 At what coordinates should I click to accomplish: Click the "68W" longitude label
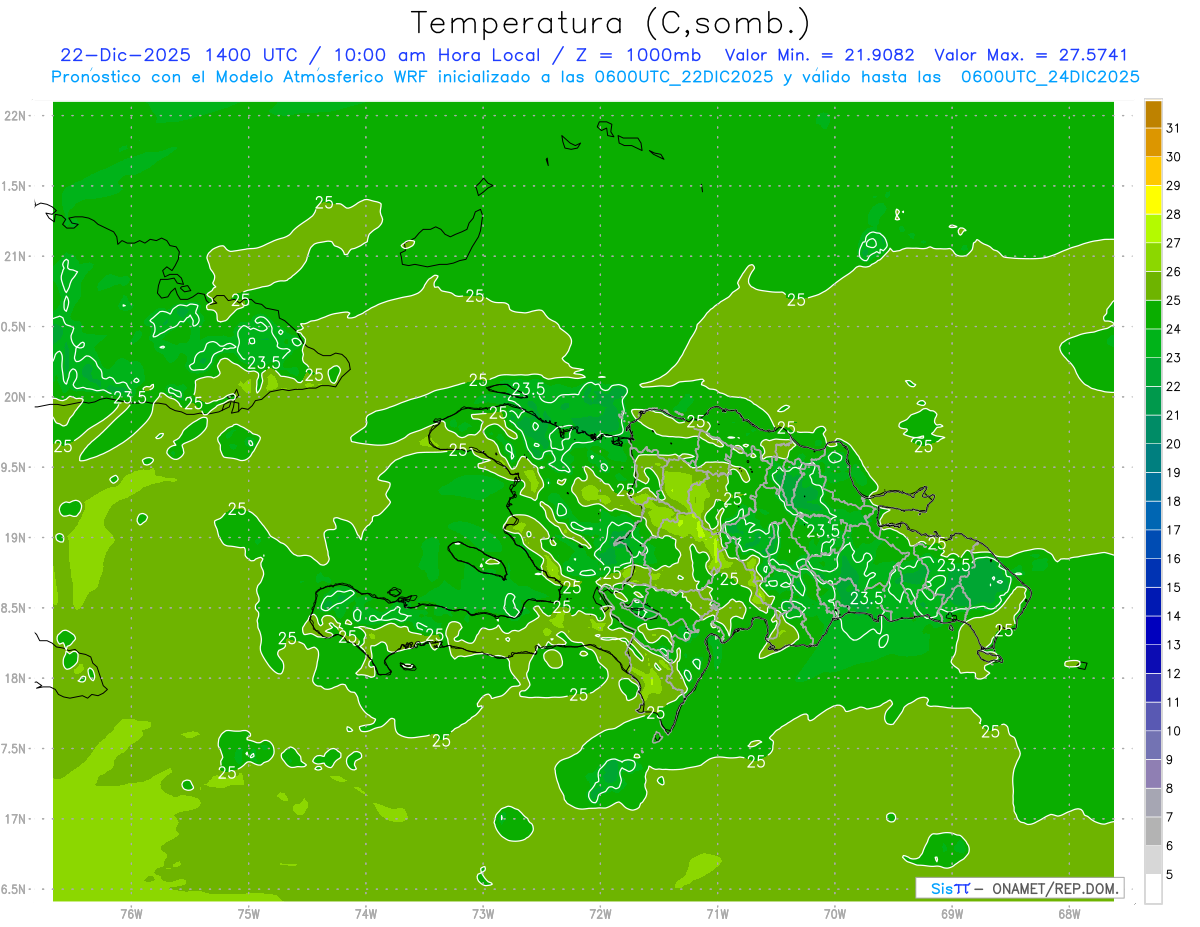[1069, 914]
